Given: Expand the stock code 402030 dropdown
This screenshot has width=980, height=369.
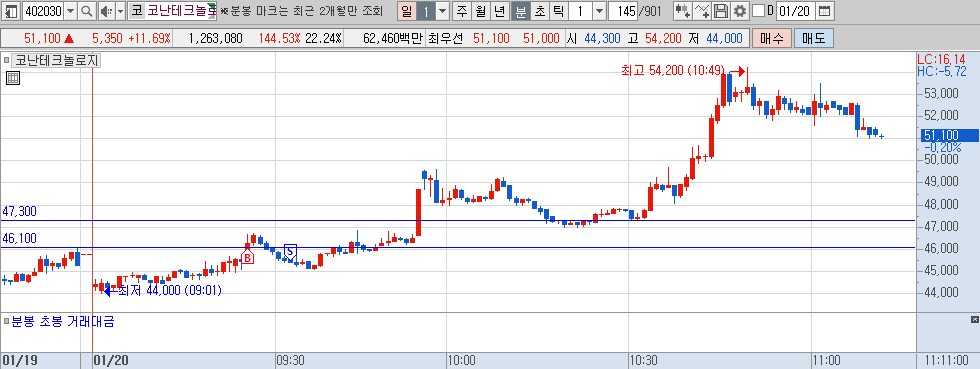Looking at the screenshot, I should [70, 11].
